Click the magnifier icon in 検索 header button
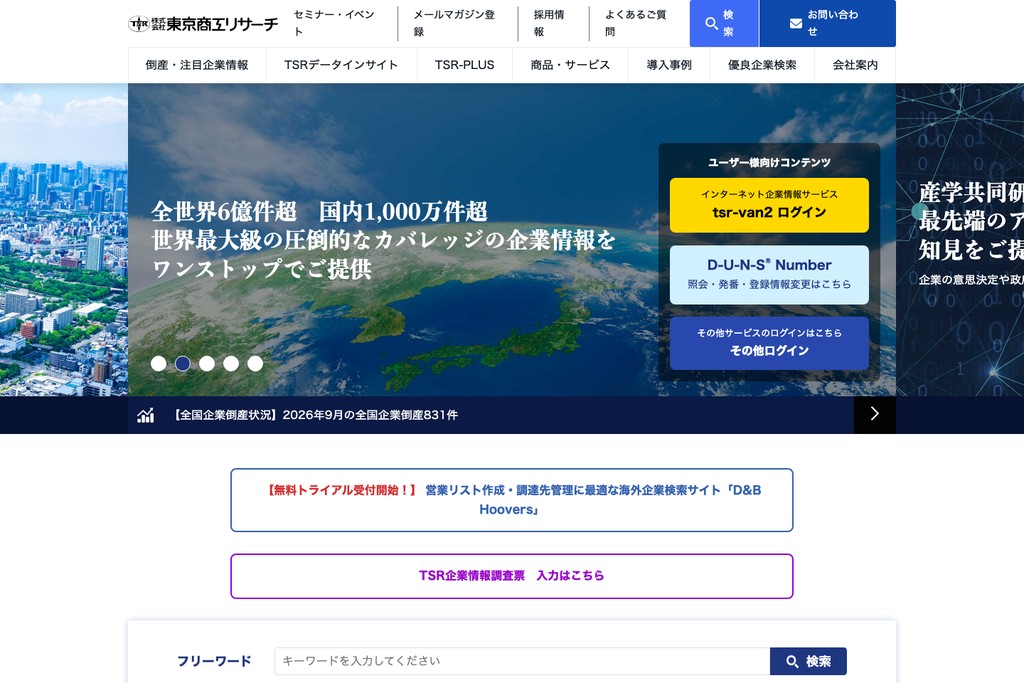 pyautogui.click(x=711, y=24)
